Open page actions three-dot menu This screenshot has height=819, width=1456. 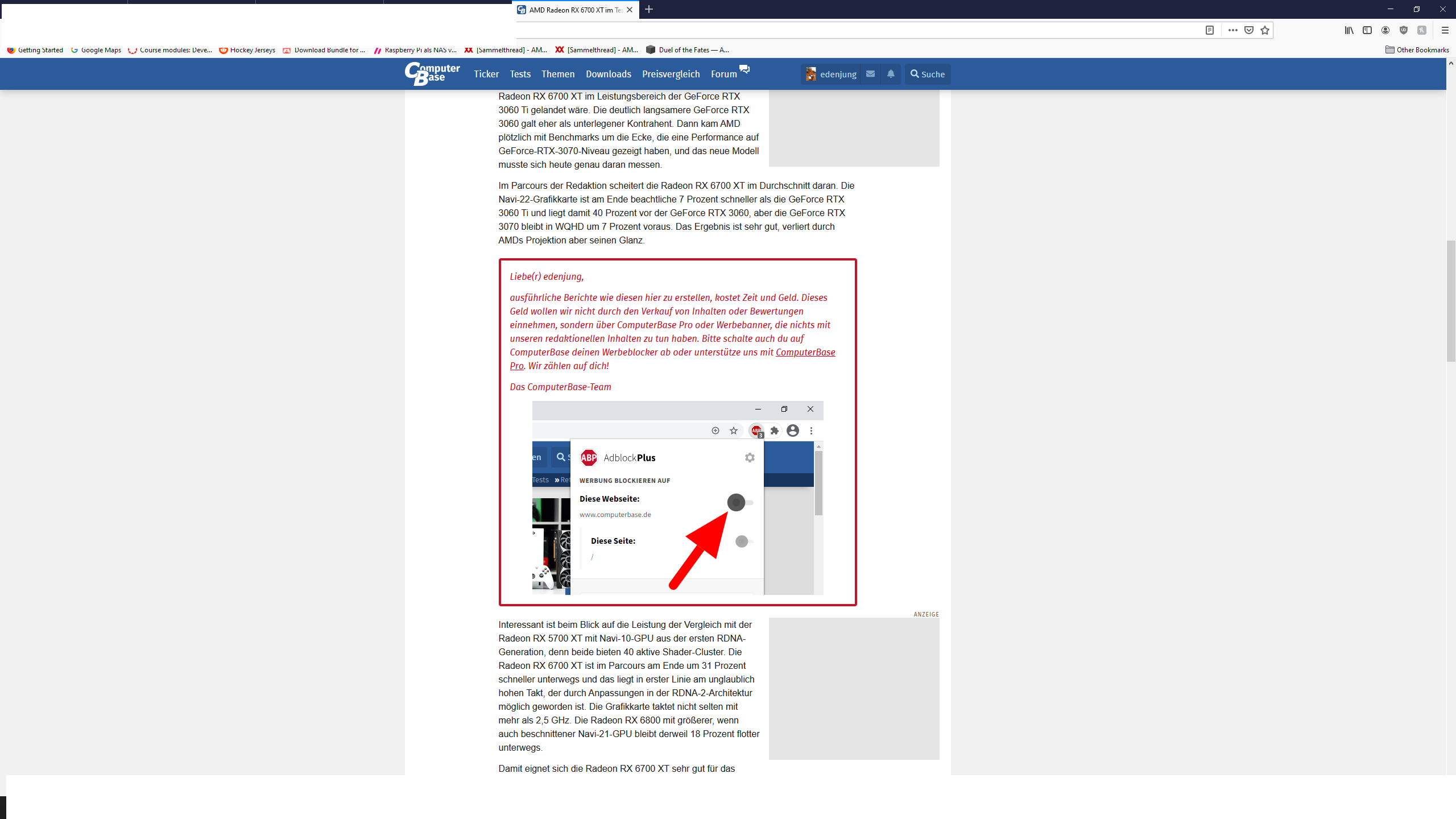[x=1232, y=30]
